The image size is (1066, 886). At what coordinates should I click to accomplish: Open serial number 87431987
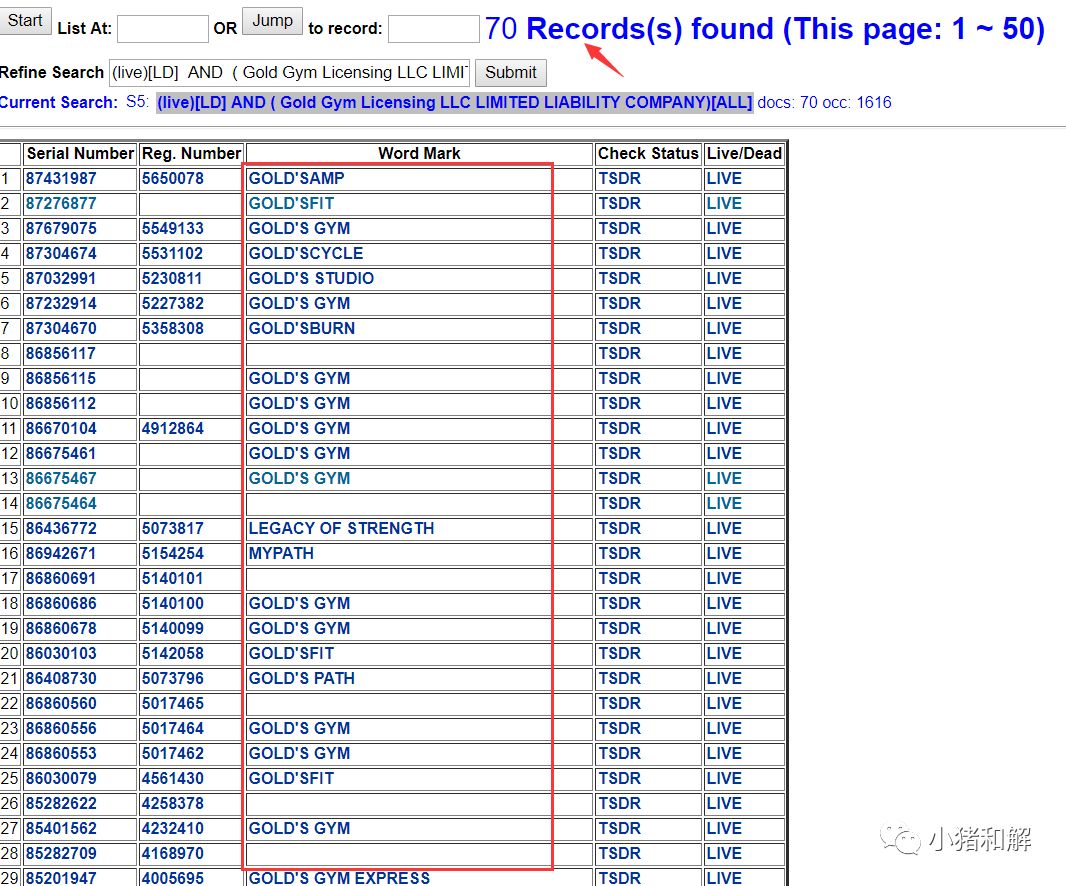click(61, 179)
